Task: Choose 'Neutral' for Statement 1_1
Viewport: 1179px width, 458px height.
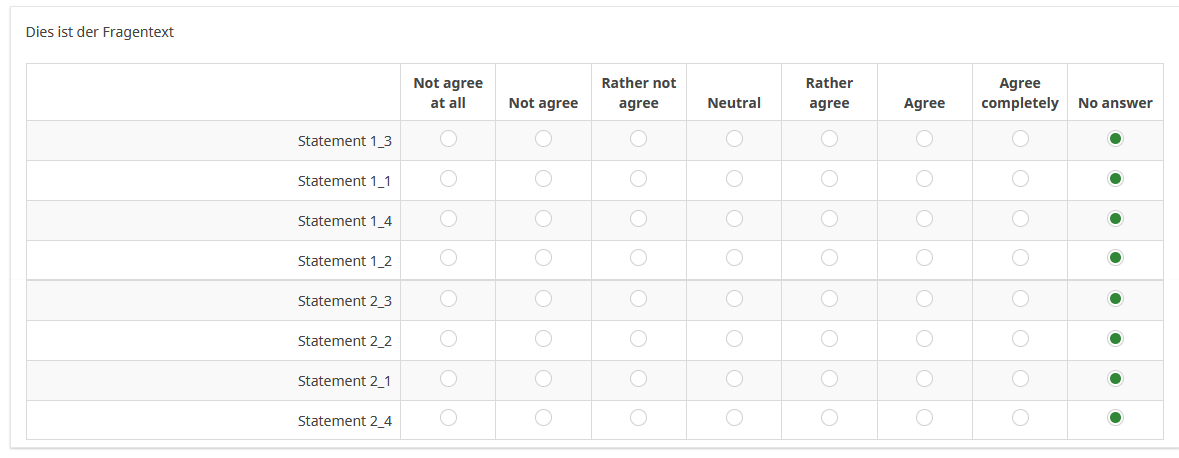Action: tap(734, 179)
